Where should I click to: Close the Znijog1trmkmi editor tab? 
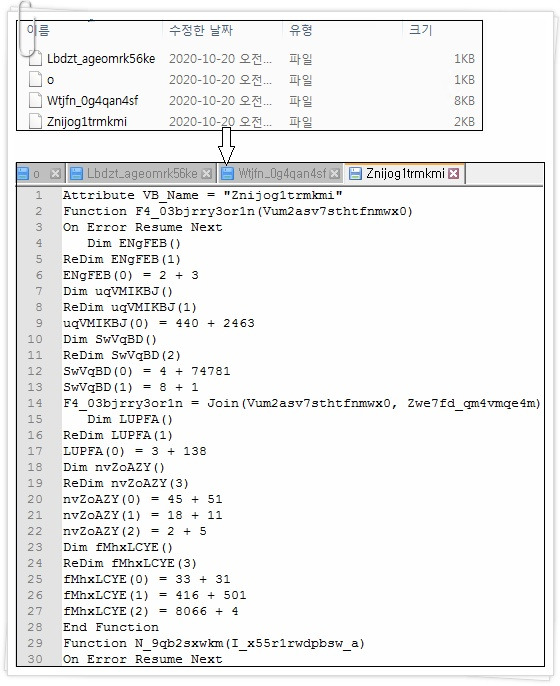454,174
